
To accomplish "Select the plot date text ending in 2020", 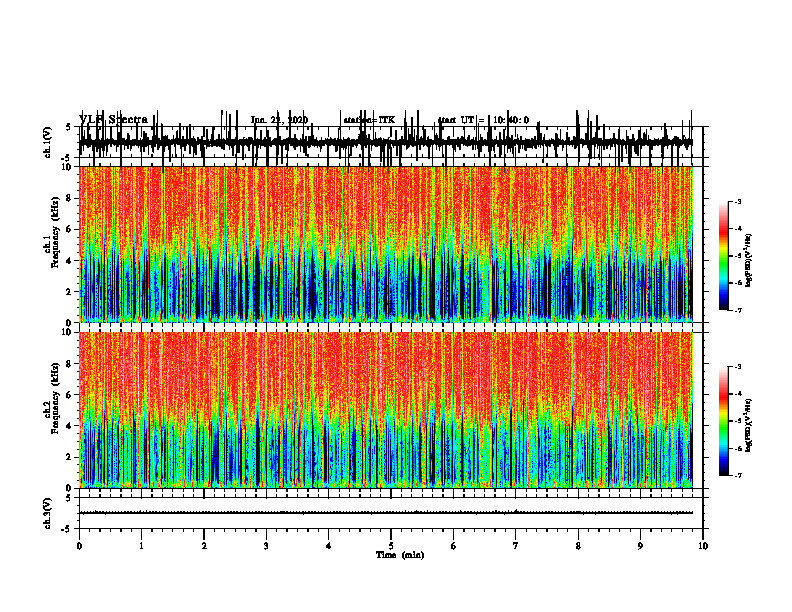I will [x=279, y=120].
